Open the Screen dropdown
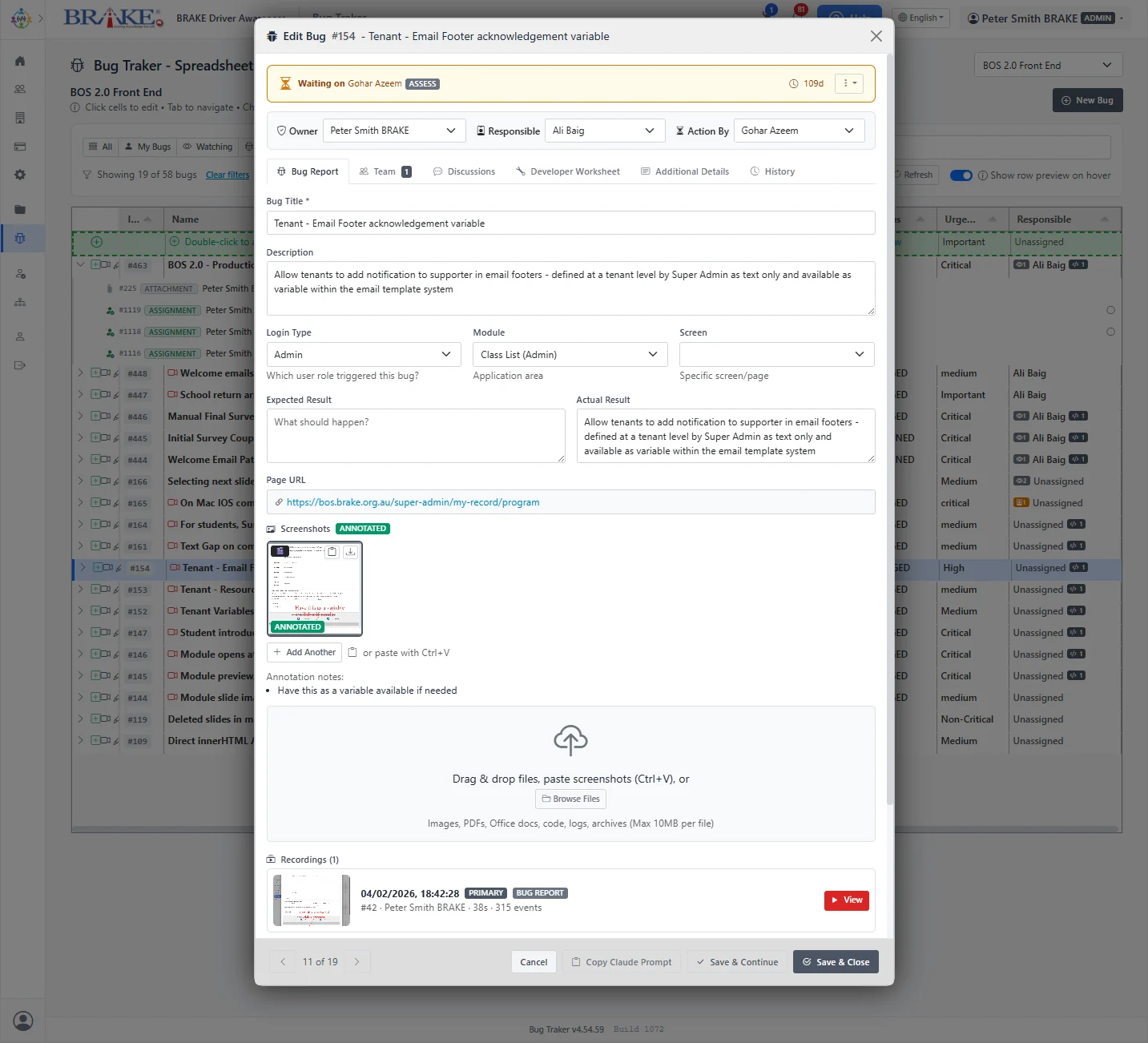The width and height of the screenshot is (1148, 1043). [777, 355]
